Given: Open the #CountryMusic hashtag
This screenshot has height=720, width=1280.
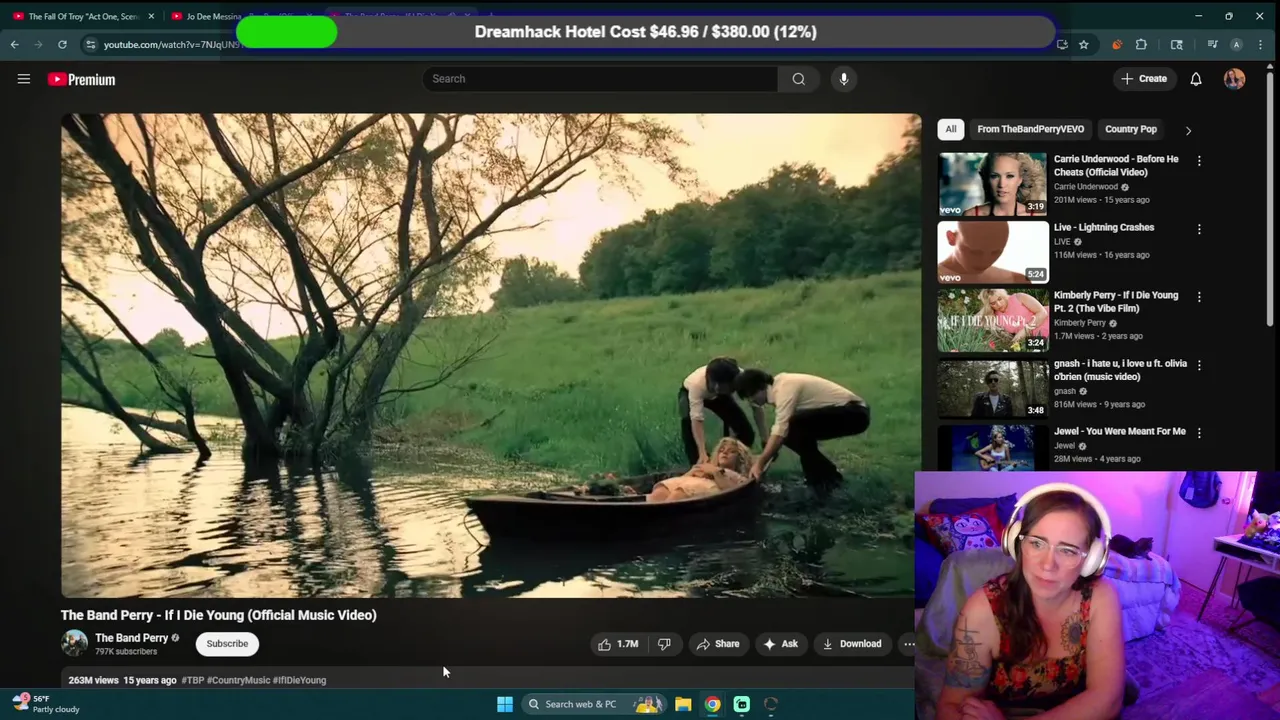Looking at the screenshot, I should (238, 680).
